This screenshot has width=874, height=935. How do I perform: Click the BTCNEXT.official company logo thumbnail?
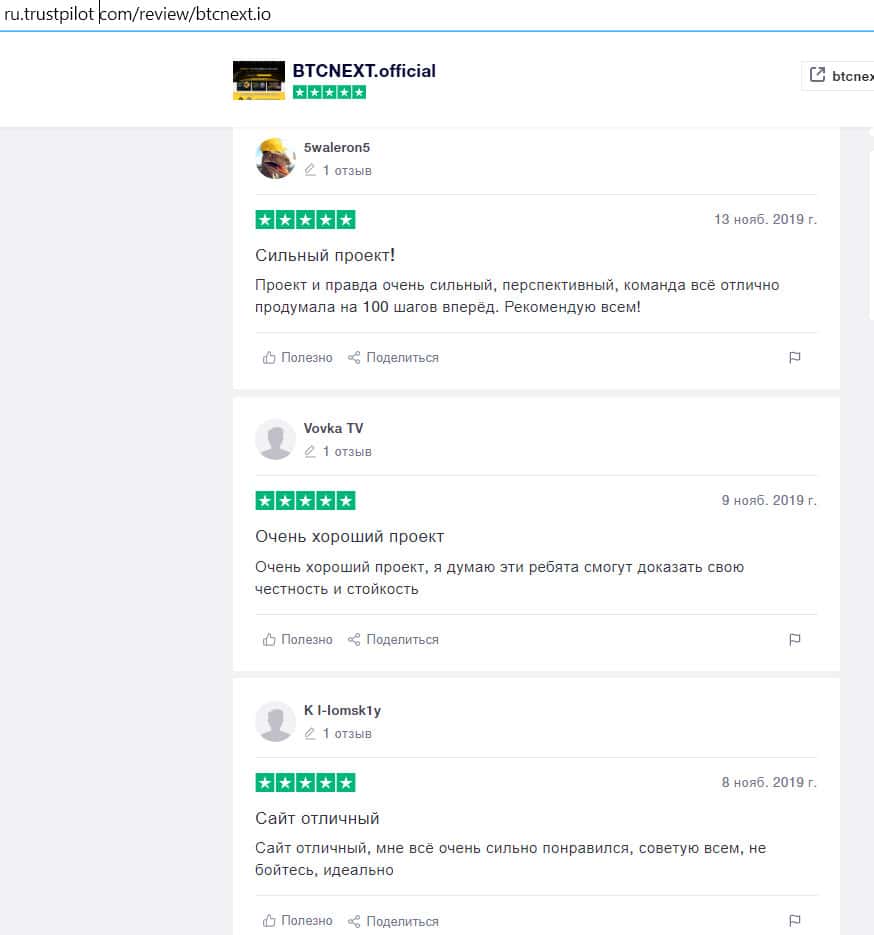point(259,81)
